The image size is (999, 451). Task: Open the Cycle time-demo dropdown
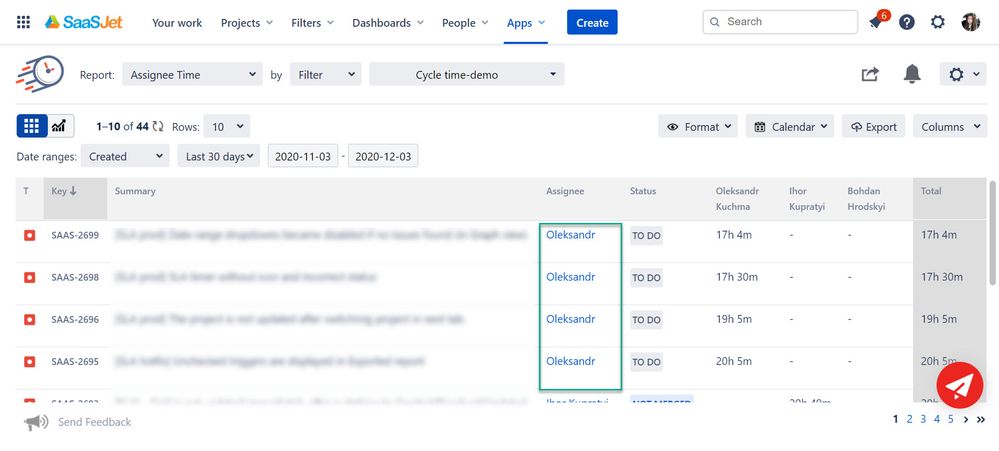point(466,75)
